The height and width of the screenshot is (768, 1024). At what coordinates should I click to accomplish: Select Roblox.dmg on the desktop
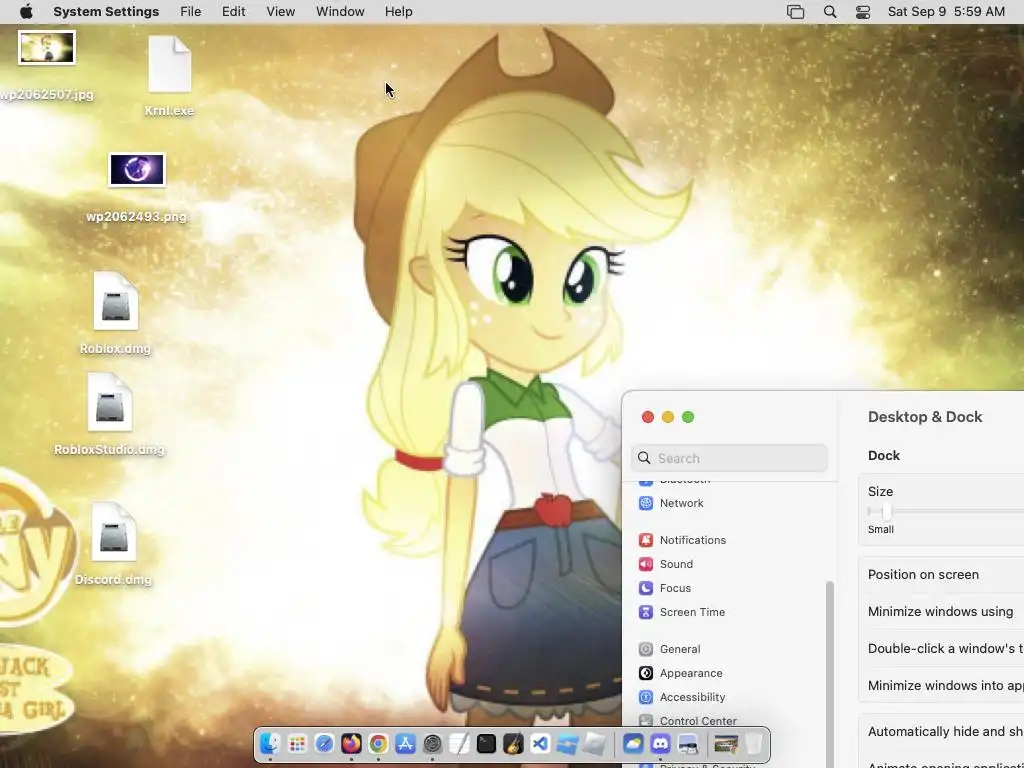click(116, 313)
